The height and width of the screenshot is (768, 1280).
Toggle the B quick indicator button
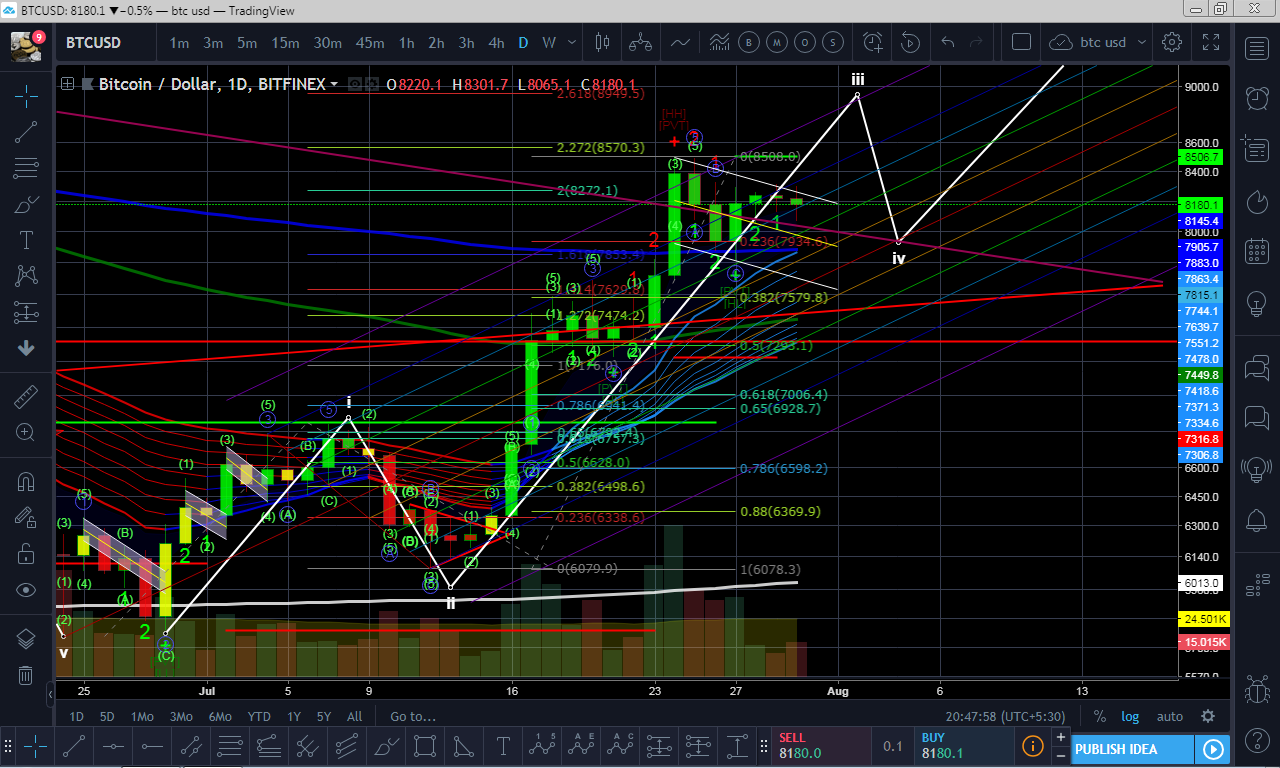pyautogui.click(x=749, y=42)
